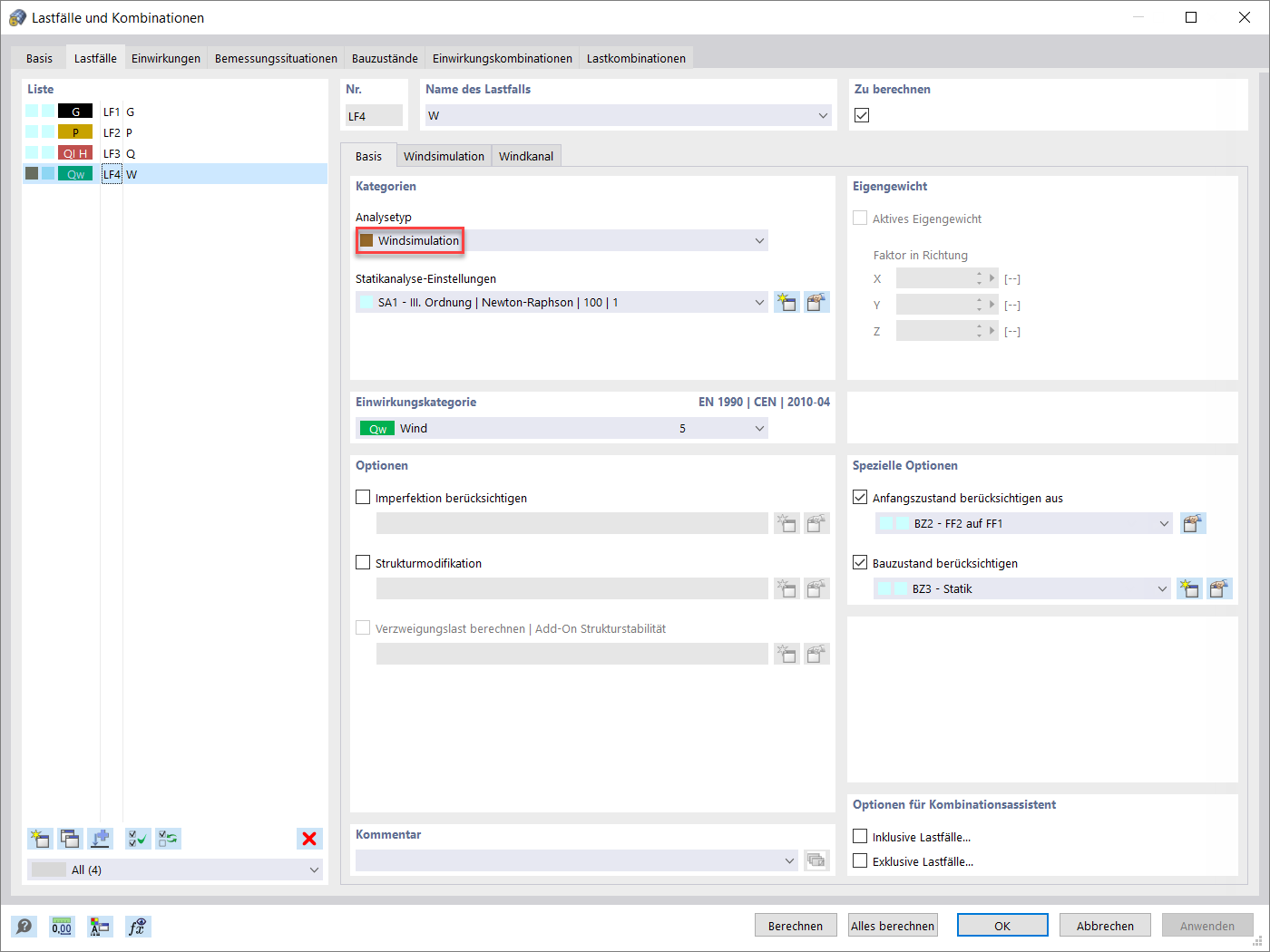Create new construction stage icon next to BZ3

[1189, 588]
